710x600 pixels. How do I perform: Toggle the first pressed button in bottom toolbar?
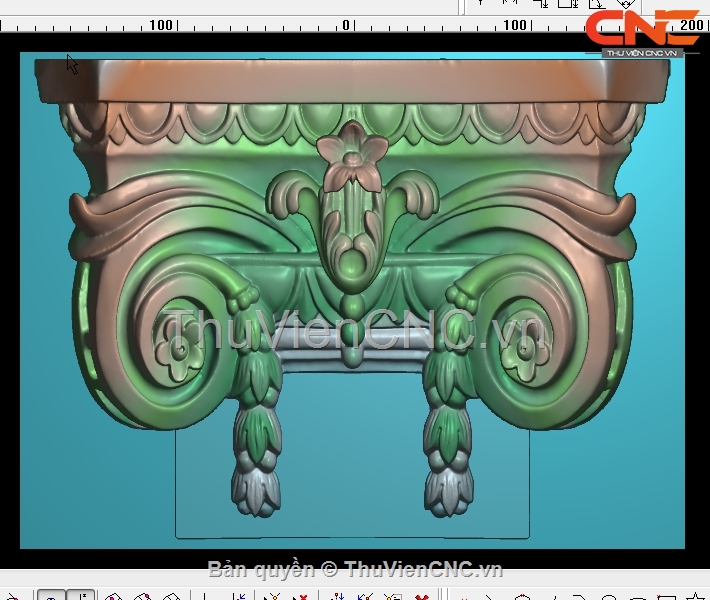point(51,596)
